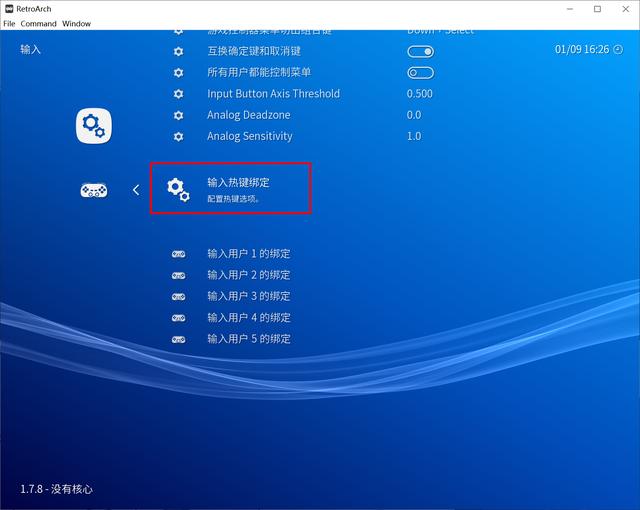Click gear icon beside Analog Deadzone
The image size is (640, 510).
178,115
